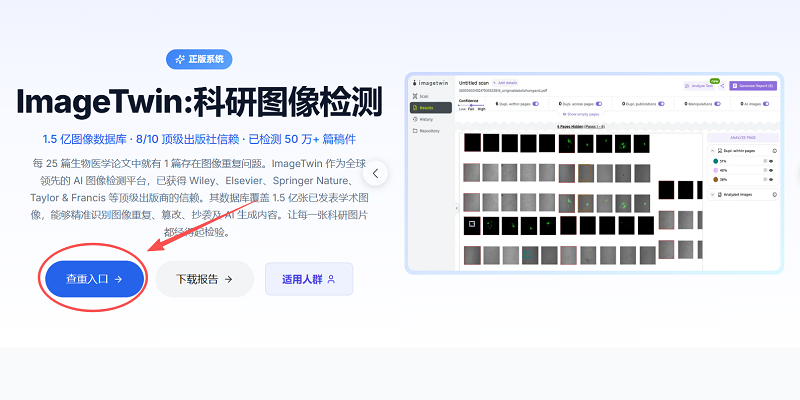This screenshot has height=400, width=800.
Task: Adjust the Confidence slider
Action: tap(471, 106)
